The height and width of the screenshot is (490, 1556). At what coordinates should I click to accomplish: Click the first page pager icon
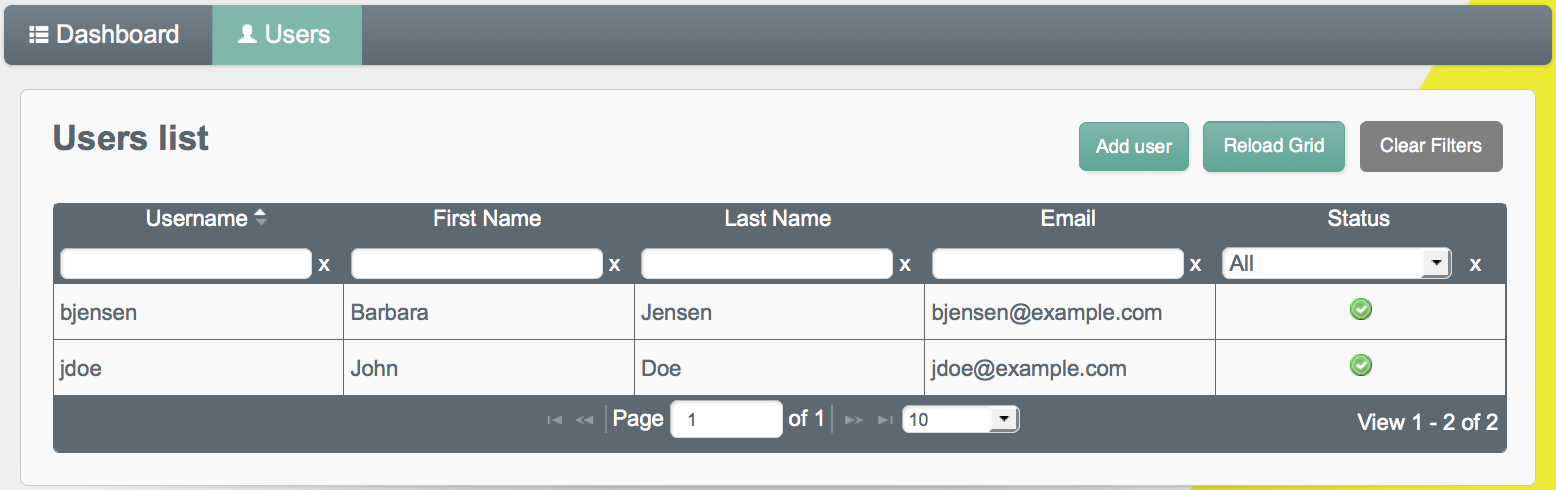pyautogui.click(x=555, y=420)
